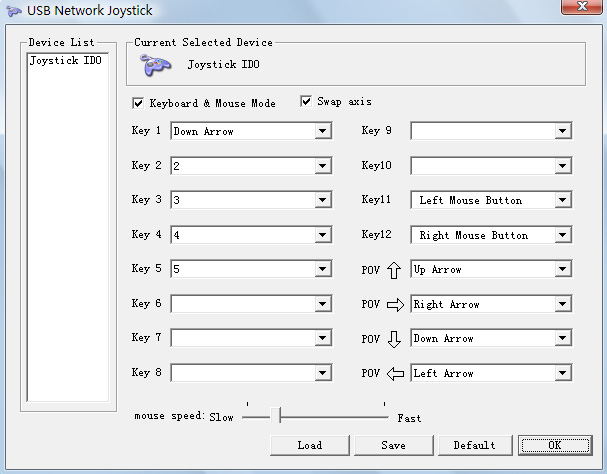Open Key12 Right Mouse Button dropdown

point(563,235)
